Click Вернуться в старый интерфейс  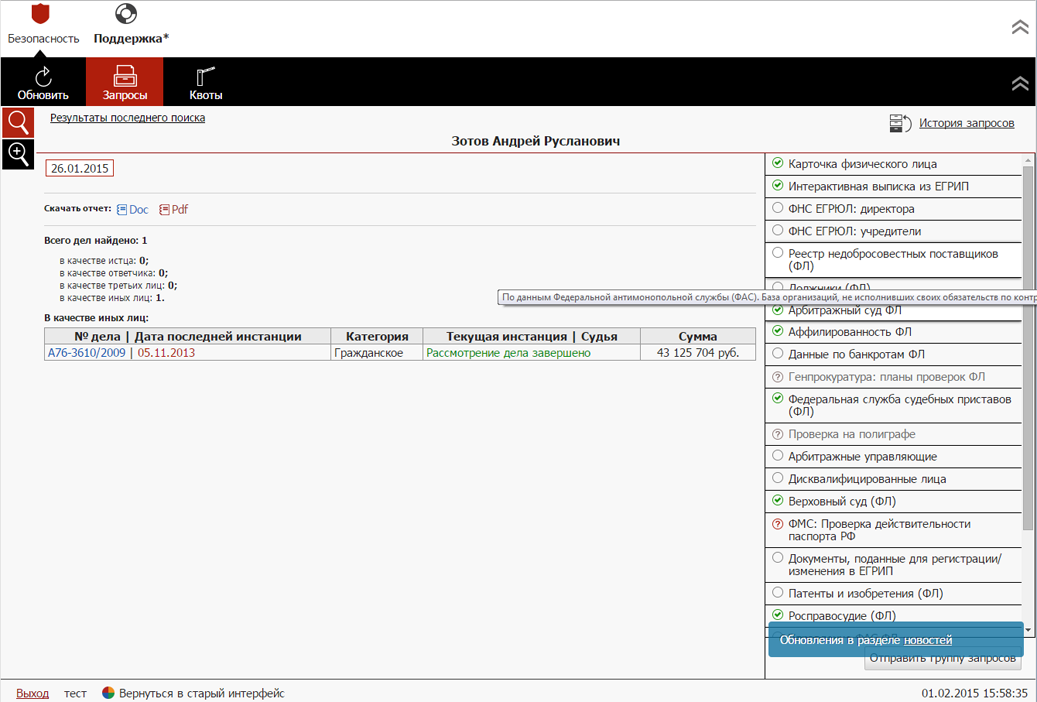tap(202, 693)
